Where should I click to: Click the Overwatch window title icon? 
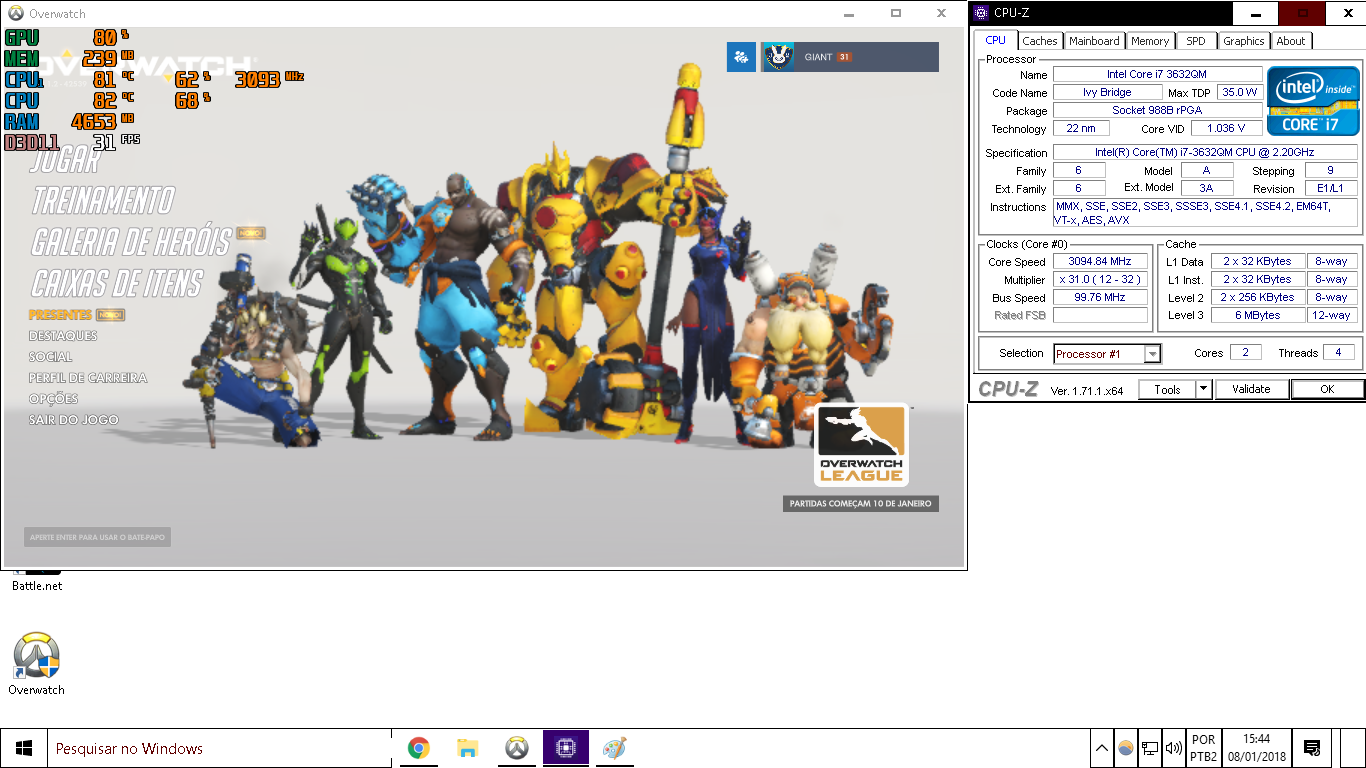14,14
